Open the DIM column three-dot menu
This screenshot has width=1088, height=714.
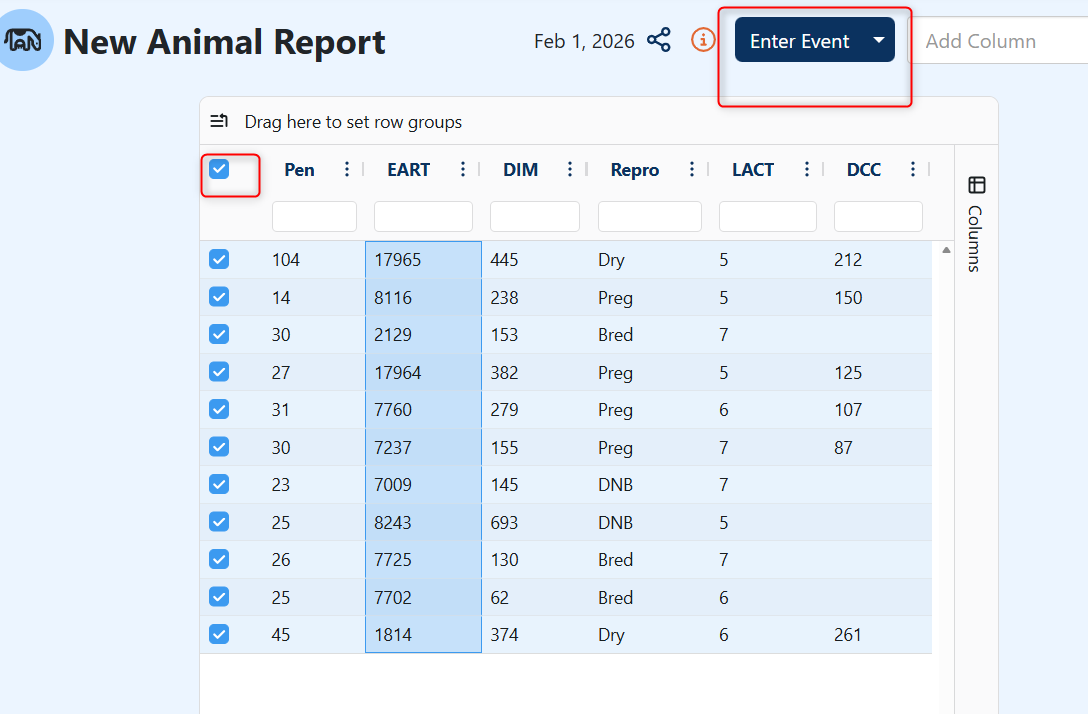[570, 169]
